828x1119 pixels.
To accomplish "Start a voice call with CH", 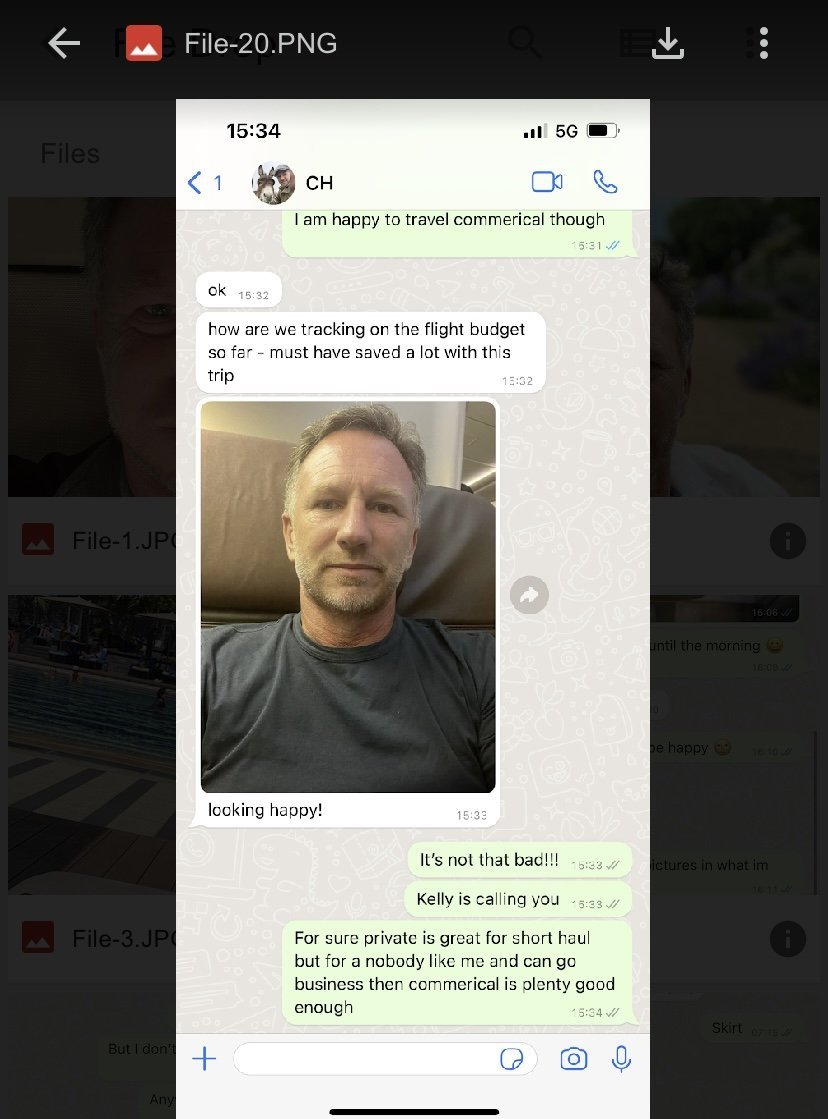I will pyautogui.click(x=605, y=182).
